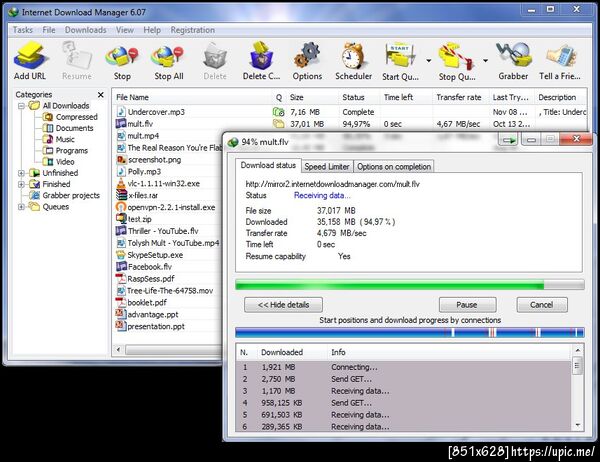Click connections list scrollbar down arrow

[x=577, y=425]
